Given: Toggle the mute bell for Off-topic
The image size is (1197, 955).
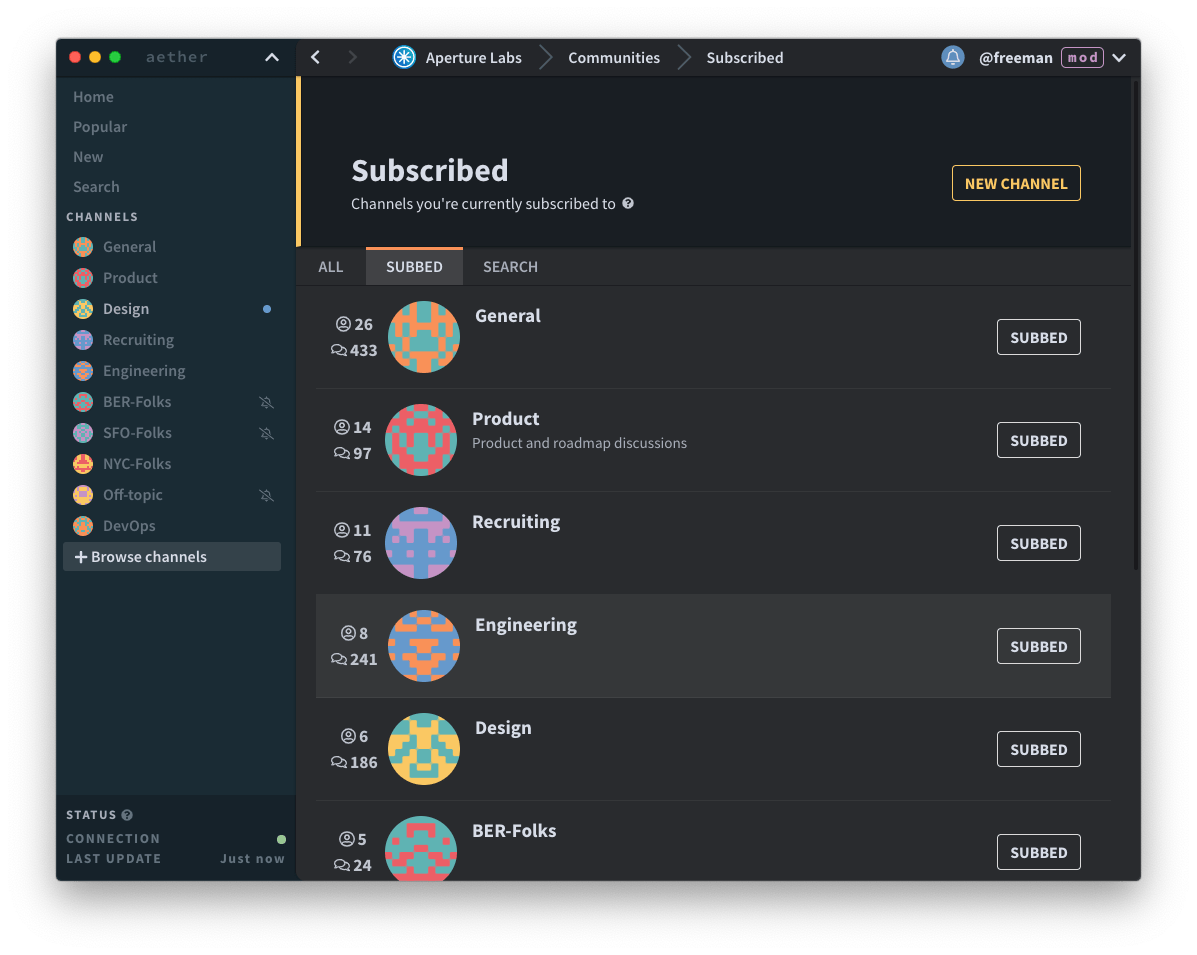Looking at the screenshot, I should point(266,495).
